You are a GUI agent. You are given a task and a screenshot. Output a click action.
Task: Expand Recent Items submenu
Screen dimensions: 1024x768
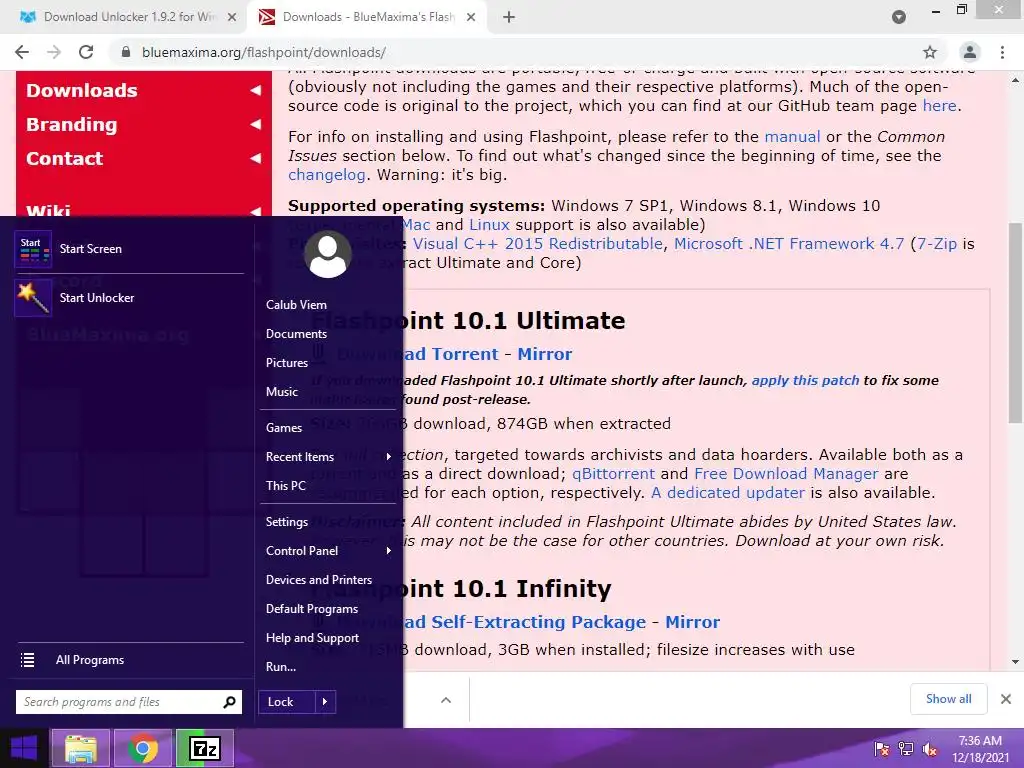tap(389, 456)
